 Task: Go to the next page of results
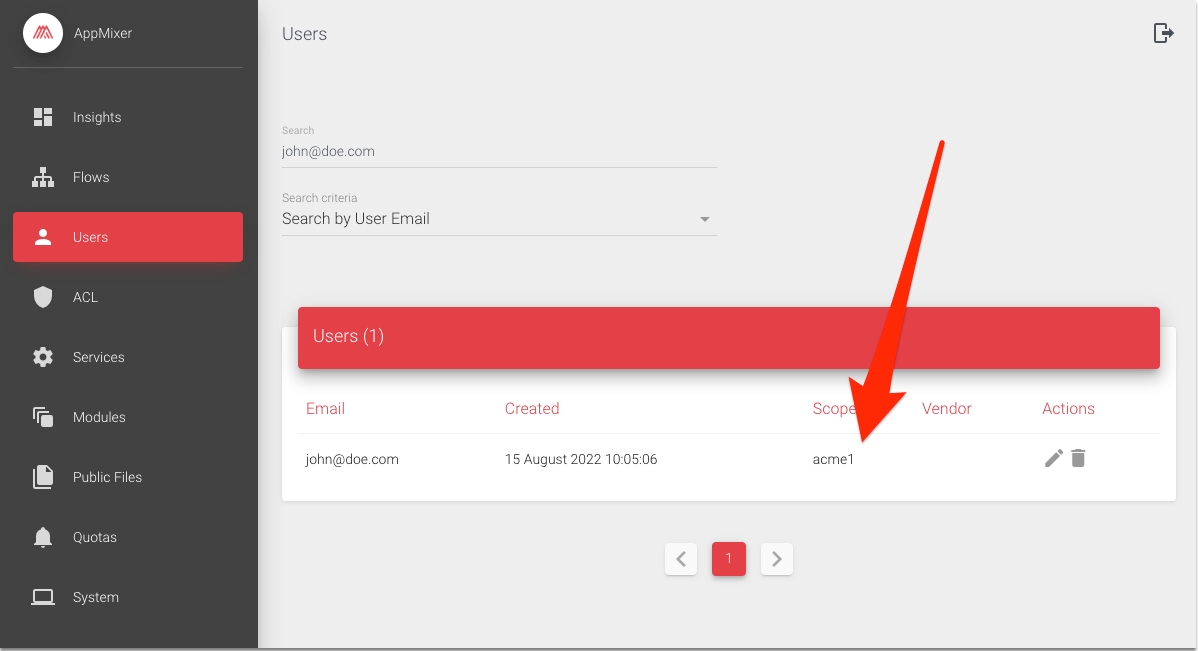[777, 559]
